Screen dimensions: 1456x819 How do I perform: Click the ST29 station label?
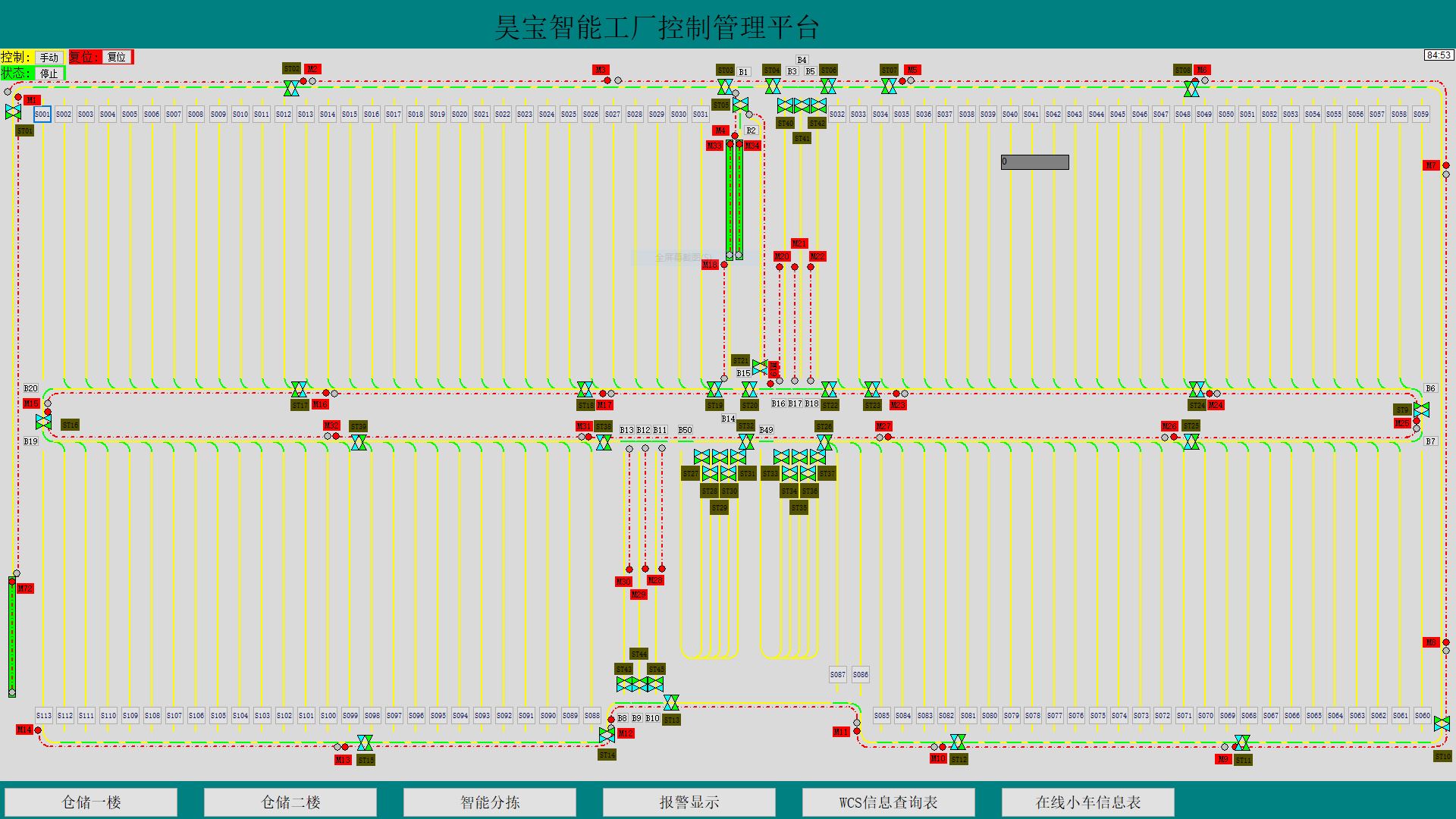tap(719, 508)
